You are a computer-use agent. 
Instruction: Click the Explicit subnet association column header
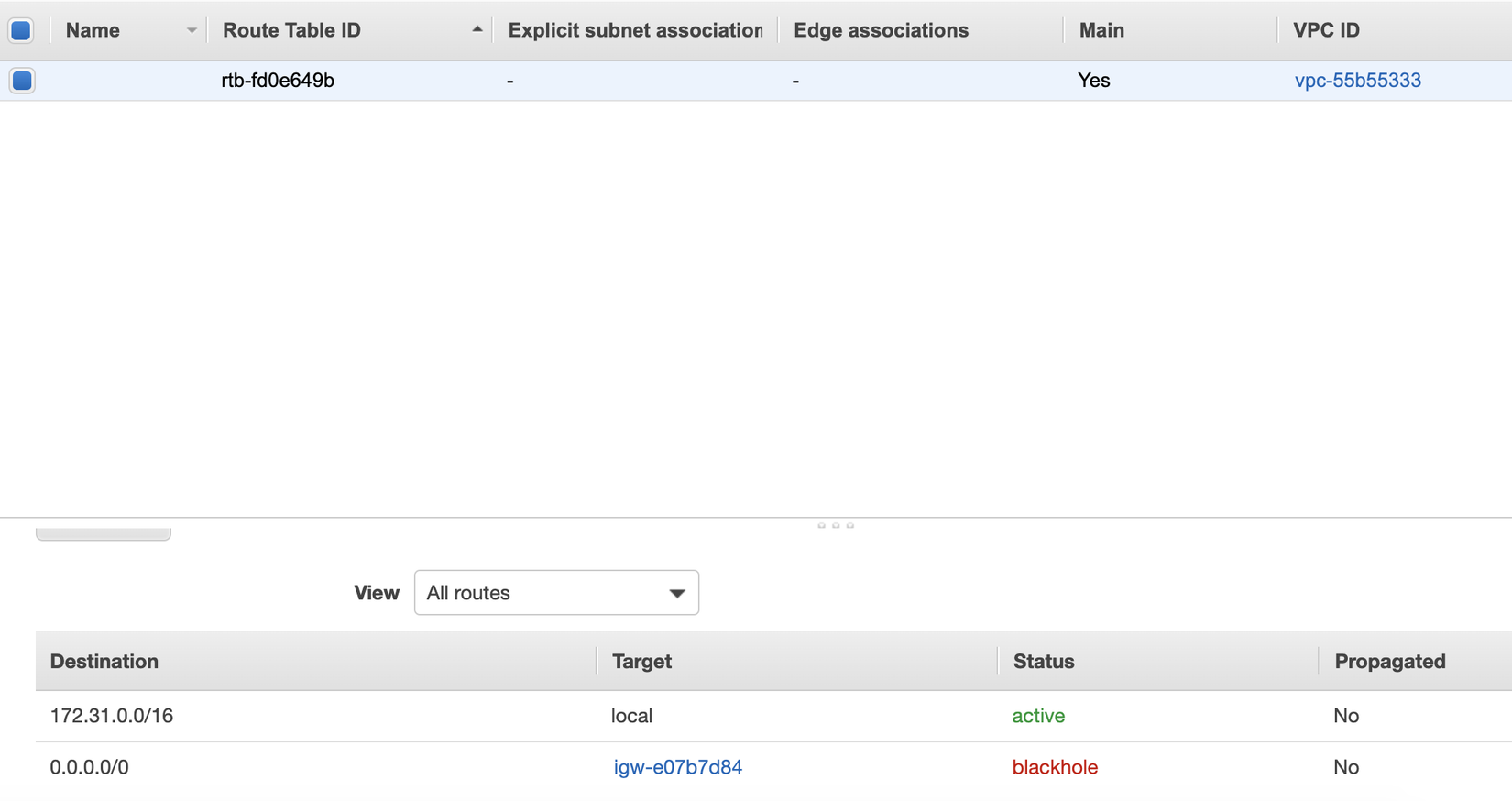634,30
